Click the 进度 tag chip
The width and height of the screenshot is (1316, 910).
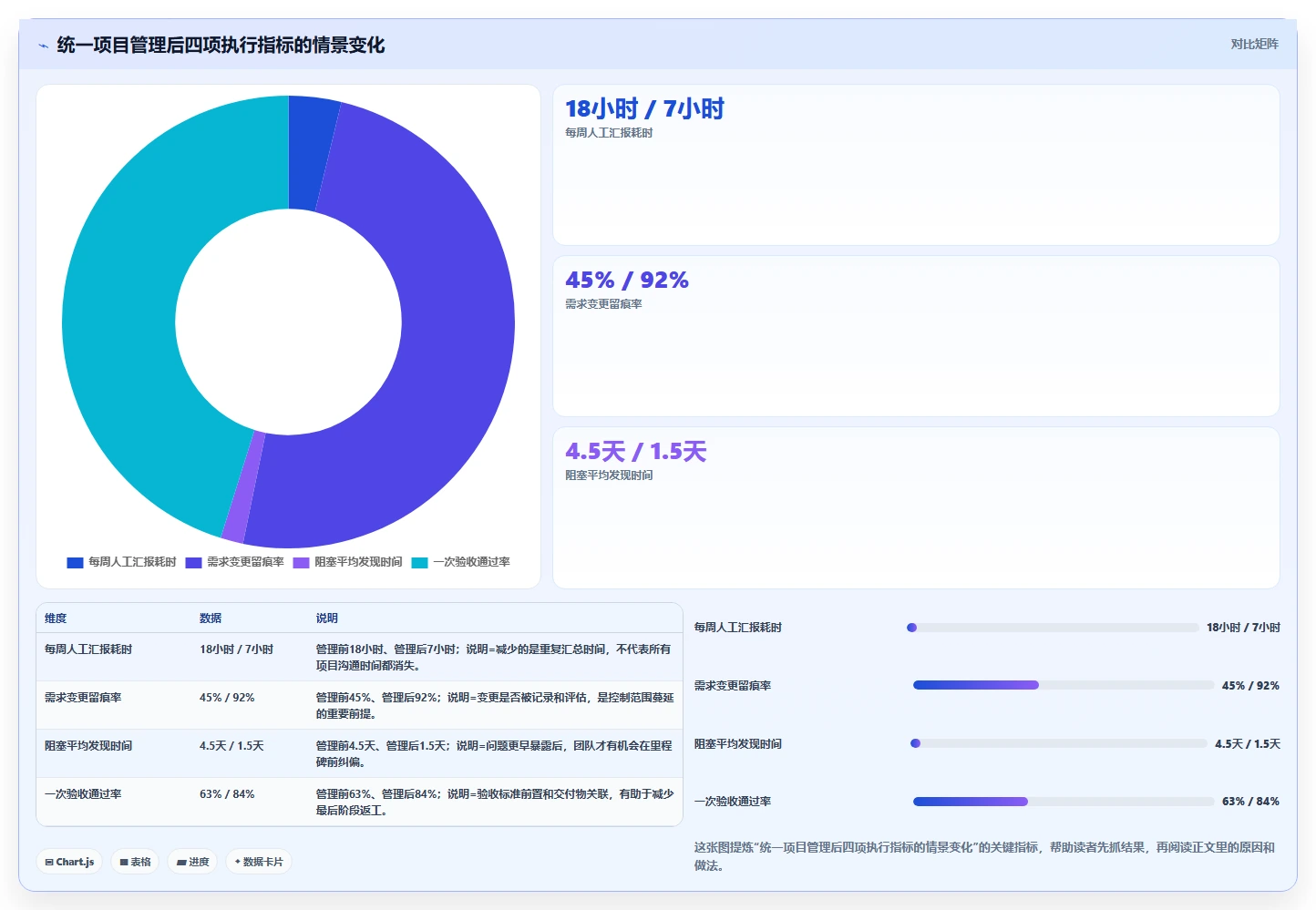tap(192, 862)
